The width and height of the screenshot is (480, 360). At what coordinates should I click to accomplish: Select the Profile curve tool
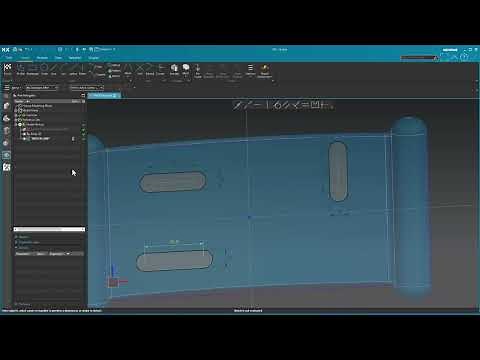[x=21, y=70]
